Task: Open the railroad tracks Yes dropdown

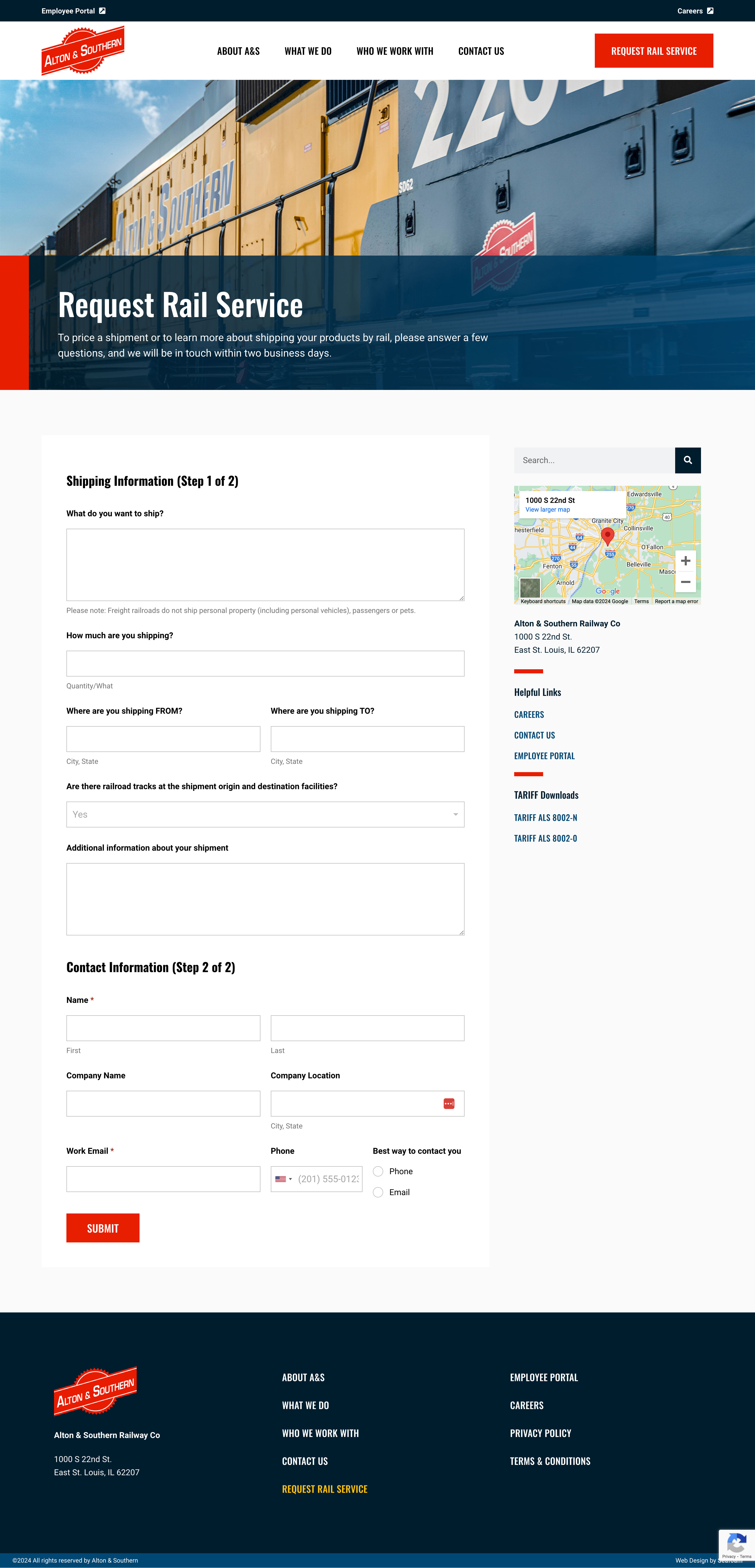Action: [x=265, y=814]
